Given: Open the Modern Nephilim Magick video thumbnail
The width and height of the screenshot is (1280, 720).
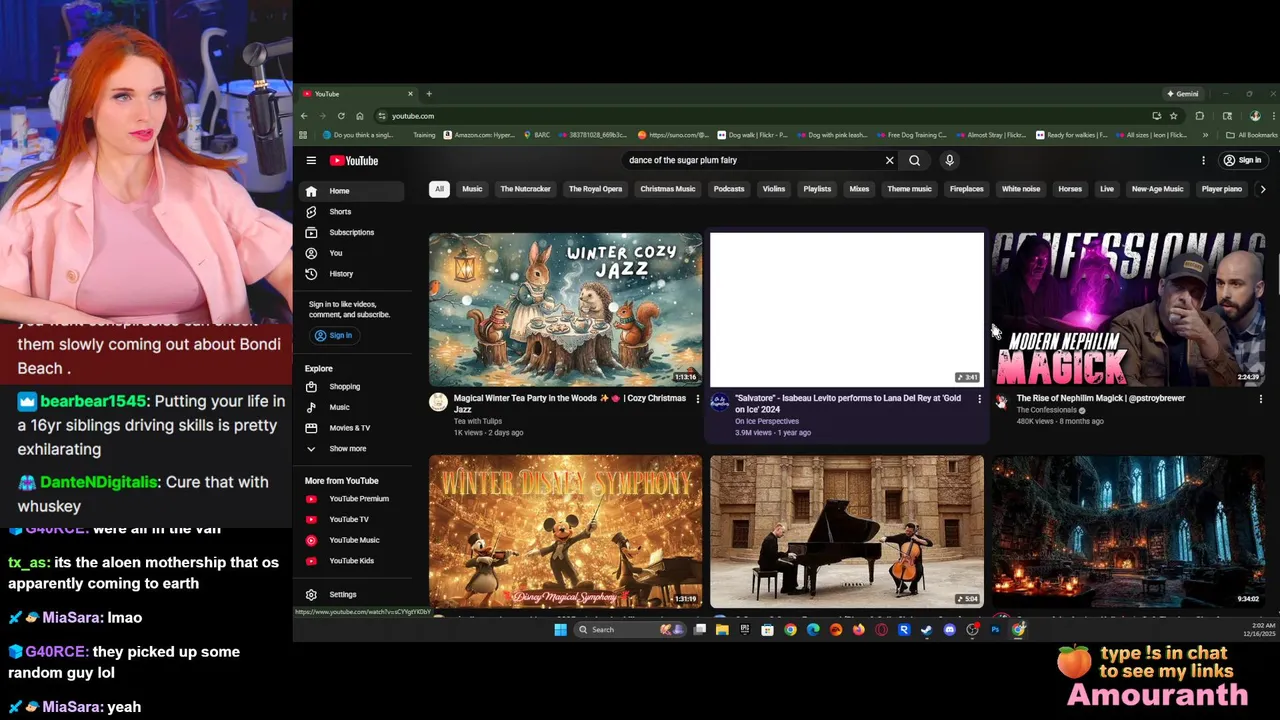Looking at the screenshot, I should pyautogui.click(x=1128, y=309).
